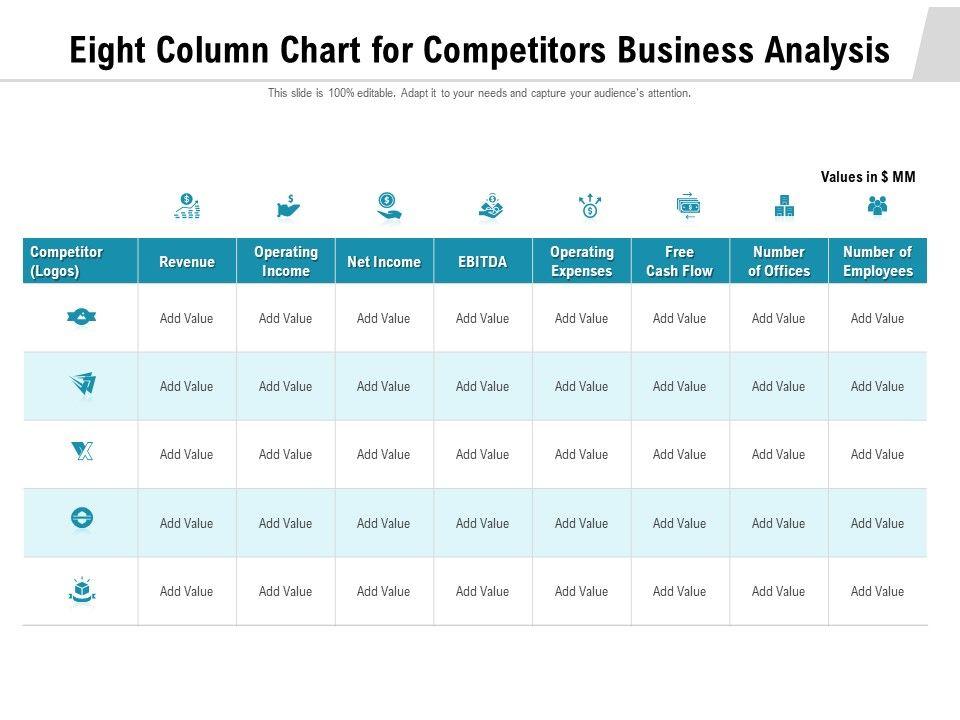960x720 pixels.
Task: Select the employees group-of-people icon
Action: click(x=877, y=207)
